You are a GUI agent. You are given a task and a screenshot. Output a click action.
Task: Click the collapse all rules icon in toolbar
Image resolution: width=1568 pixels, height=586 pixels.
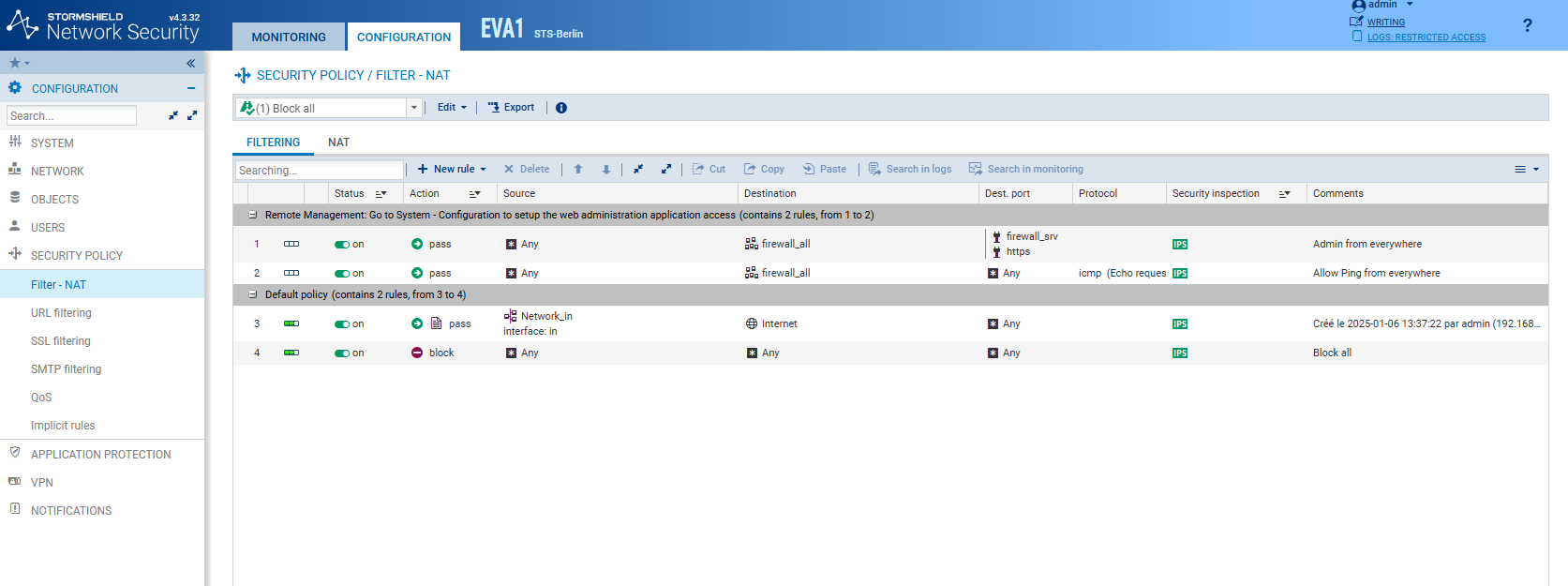(x=638, y=170)
